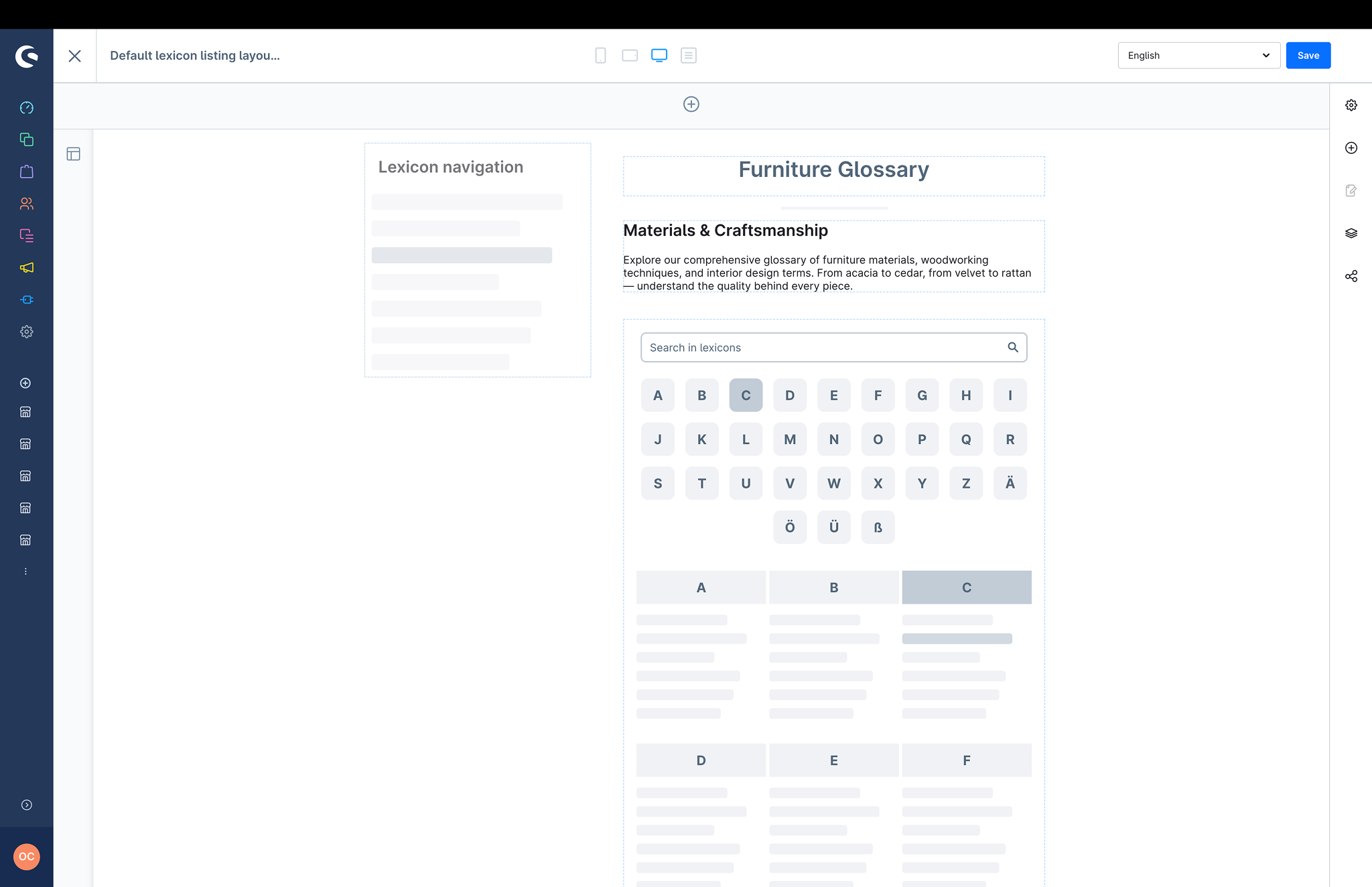Switch to mobile device preview

[600, 56]
